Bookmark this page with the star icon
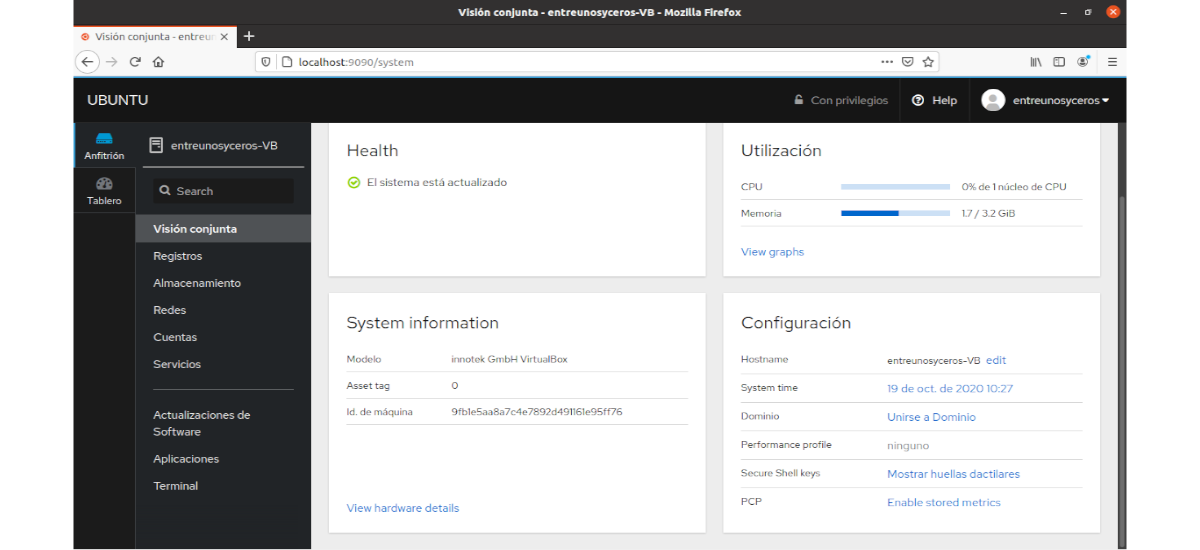The height and width of the screenshot is (550, 1200). point(928,62)
